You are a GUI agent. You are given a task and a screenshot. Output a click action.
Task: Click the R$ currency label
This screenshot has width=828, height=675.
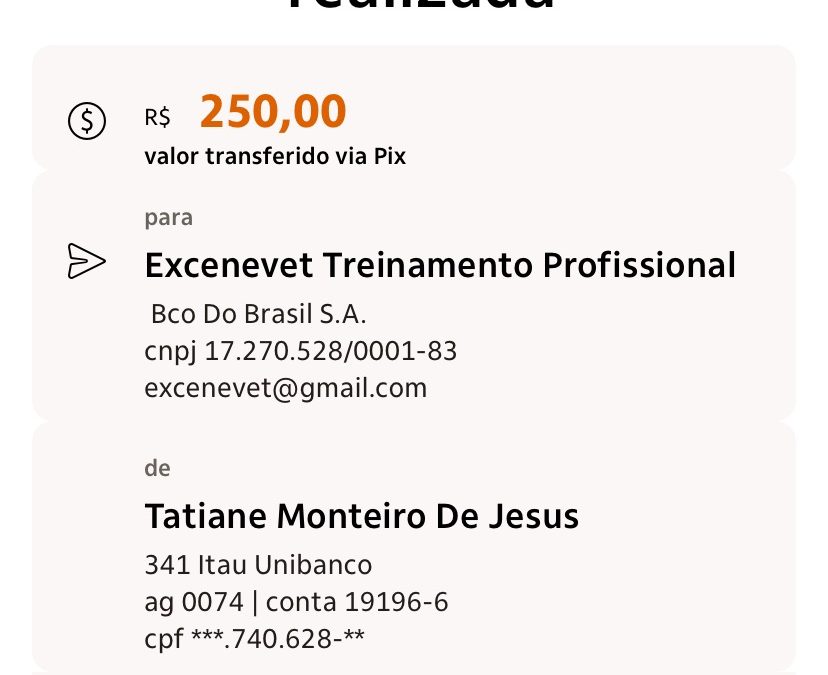158,118
